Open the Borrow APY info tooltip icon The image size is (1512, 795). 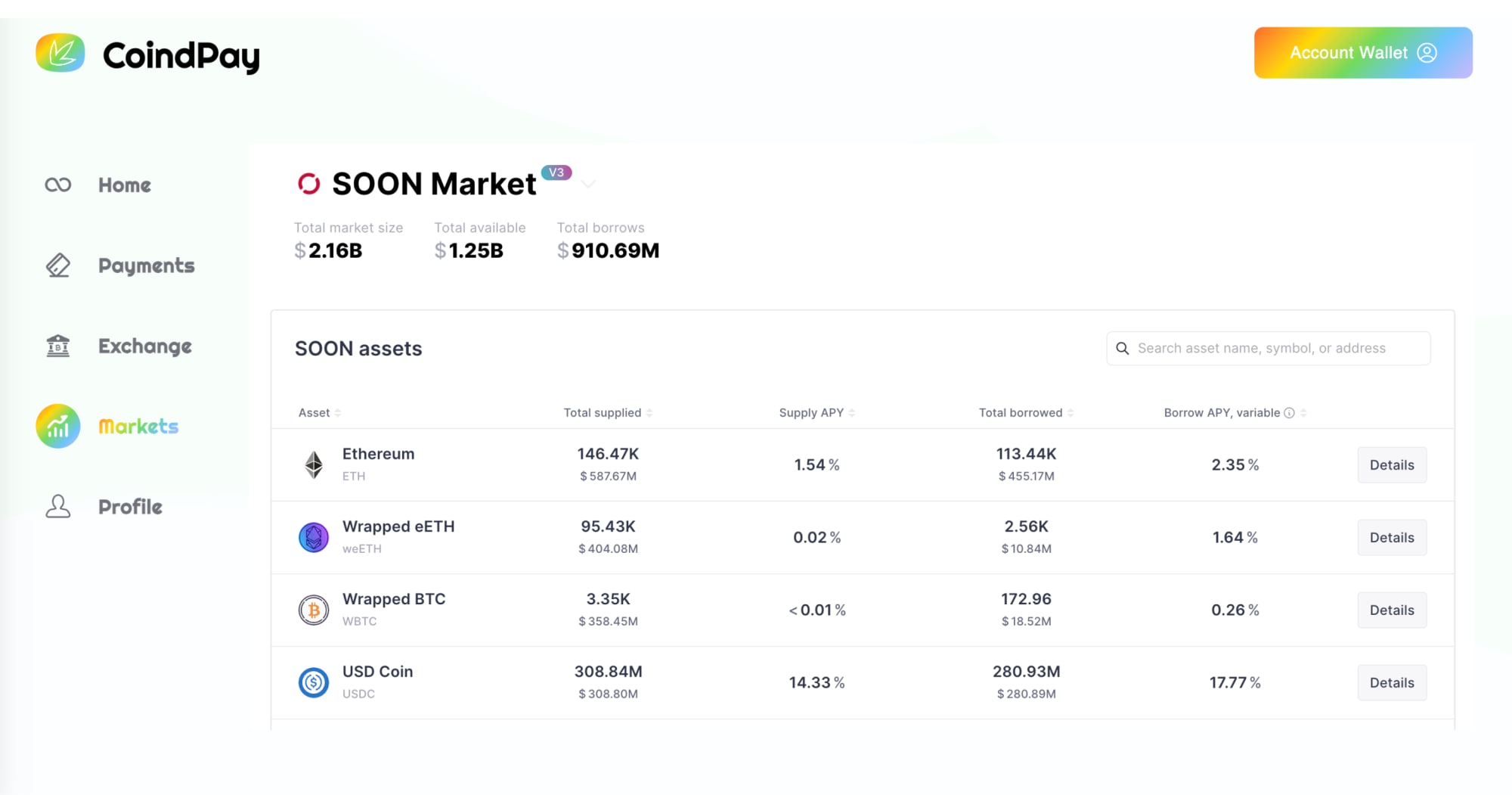[1290, 412]
